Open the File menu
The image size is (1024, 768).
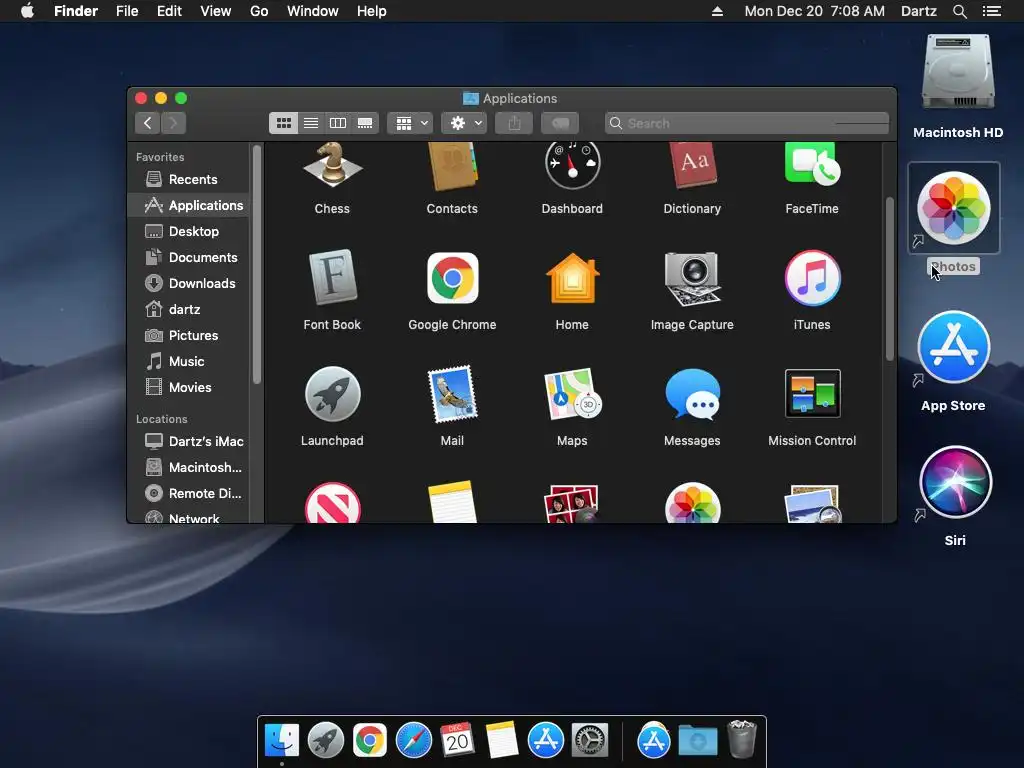click(x=127, y=11)
